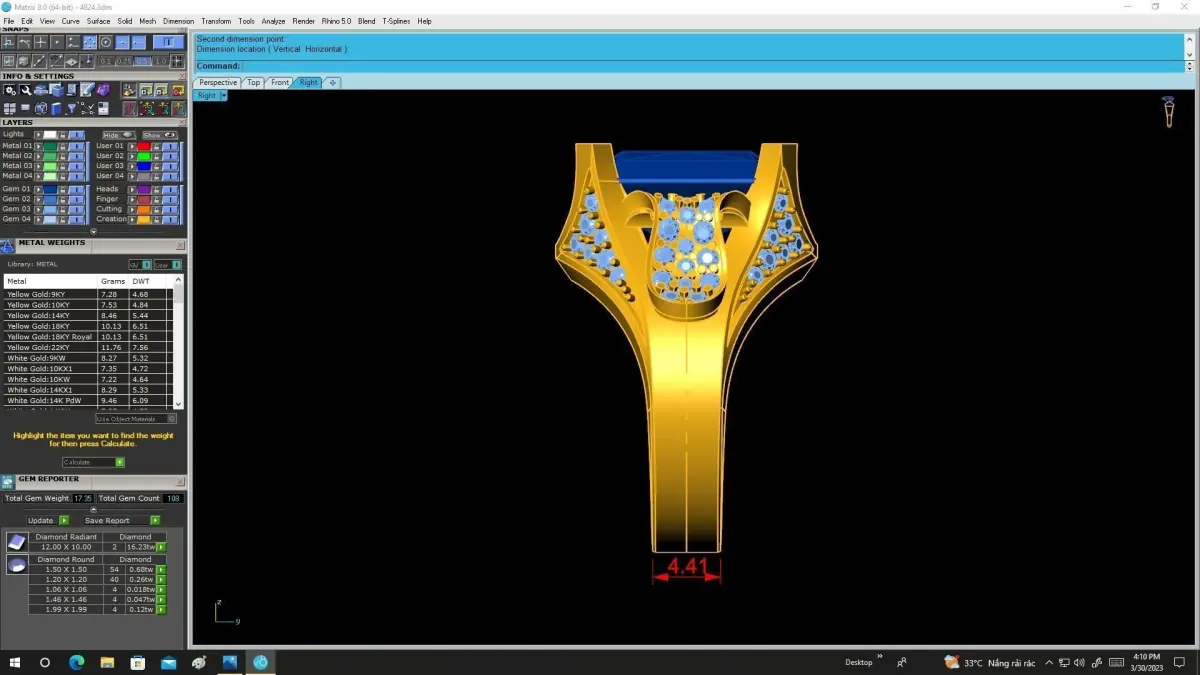
Task: Switch to the Front viewport tab
Action: coord(280,83)
